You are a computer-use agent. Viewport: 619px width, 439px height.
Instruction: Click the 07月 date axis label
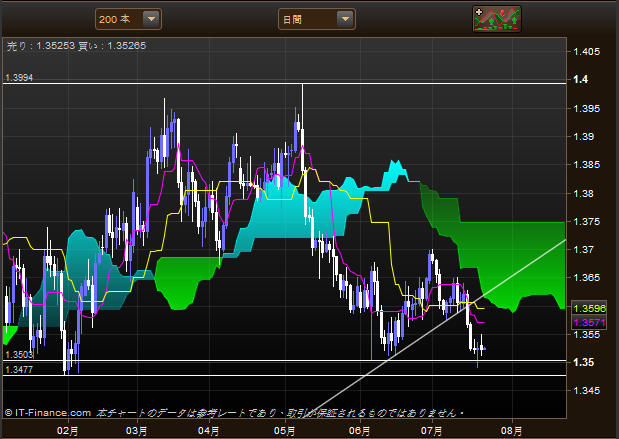431,430
